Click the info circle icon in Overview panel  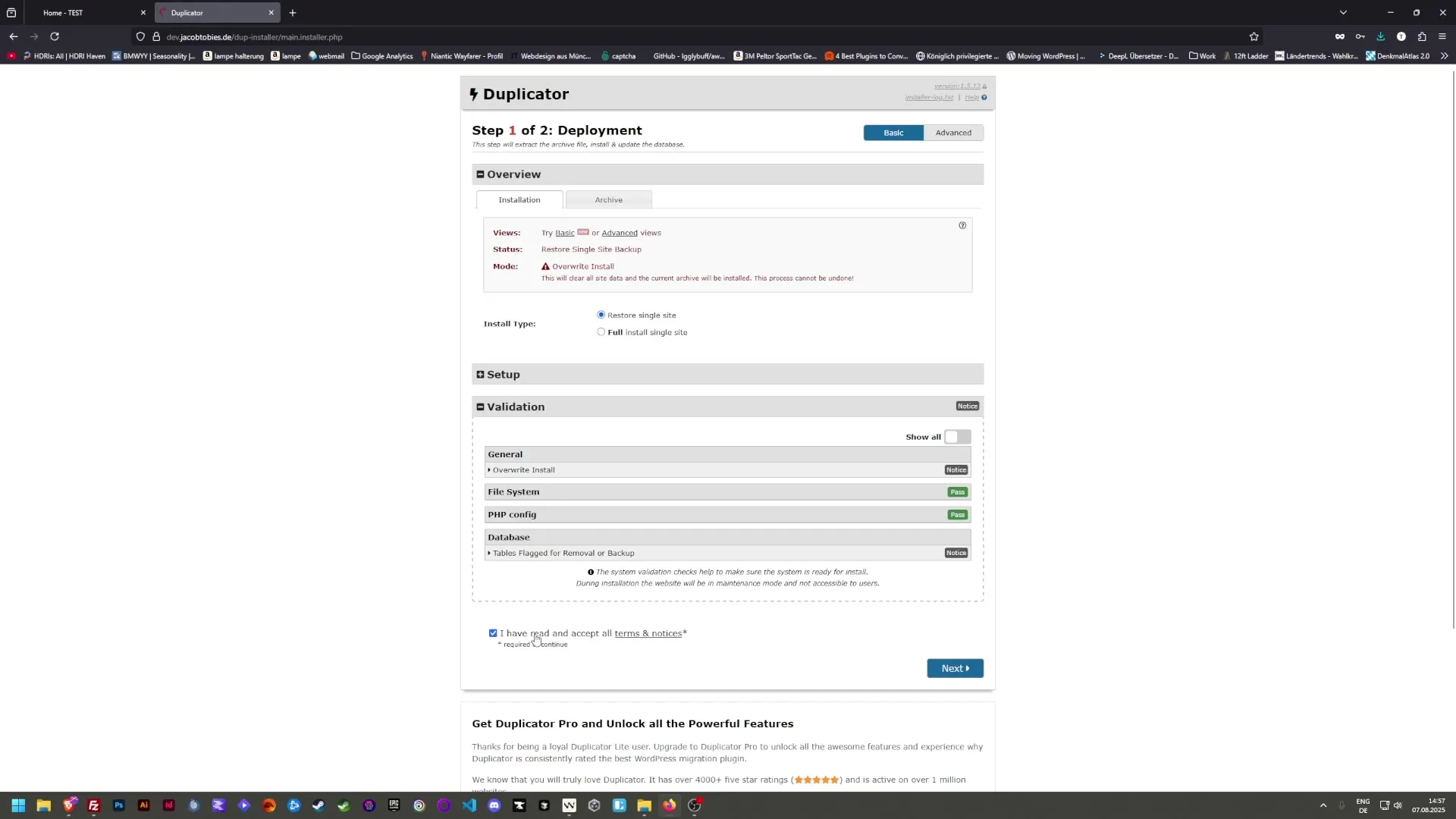pyautogui.click(x=962, y=225)
